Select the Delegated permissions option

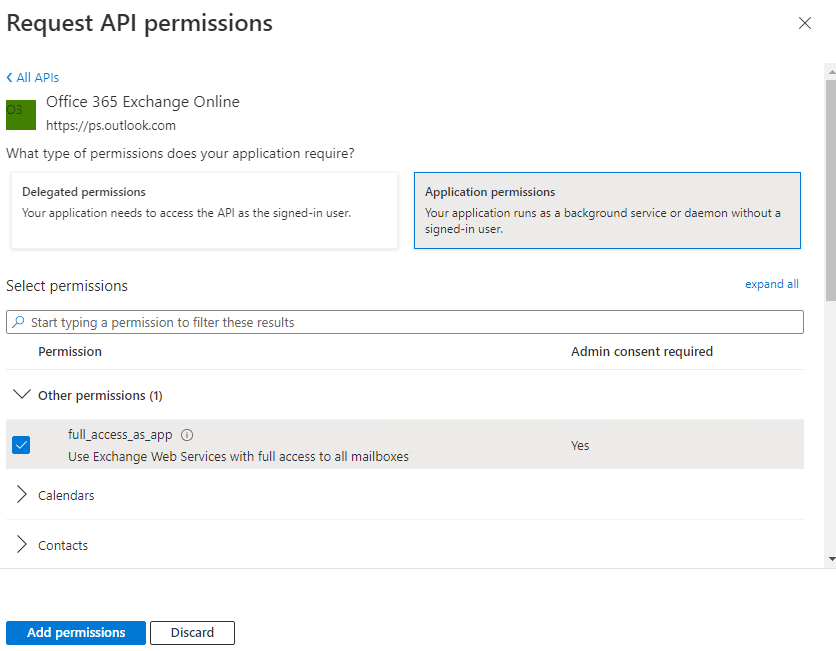click(x=204, y=210)
